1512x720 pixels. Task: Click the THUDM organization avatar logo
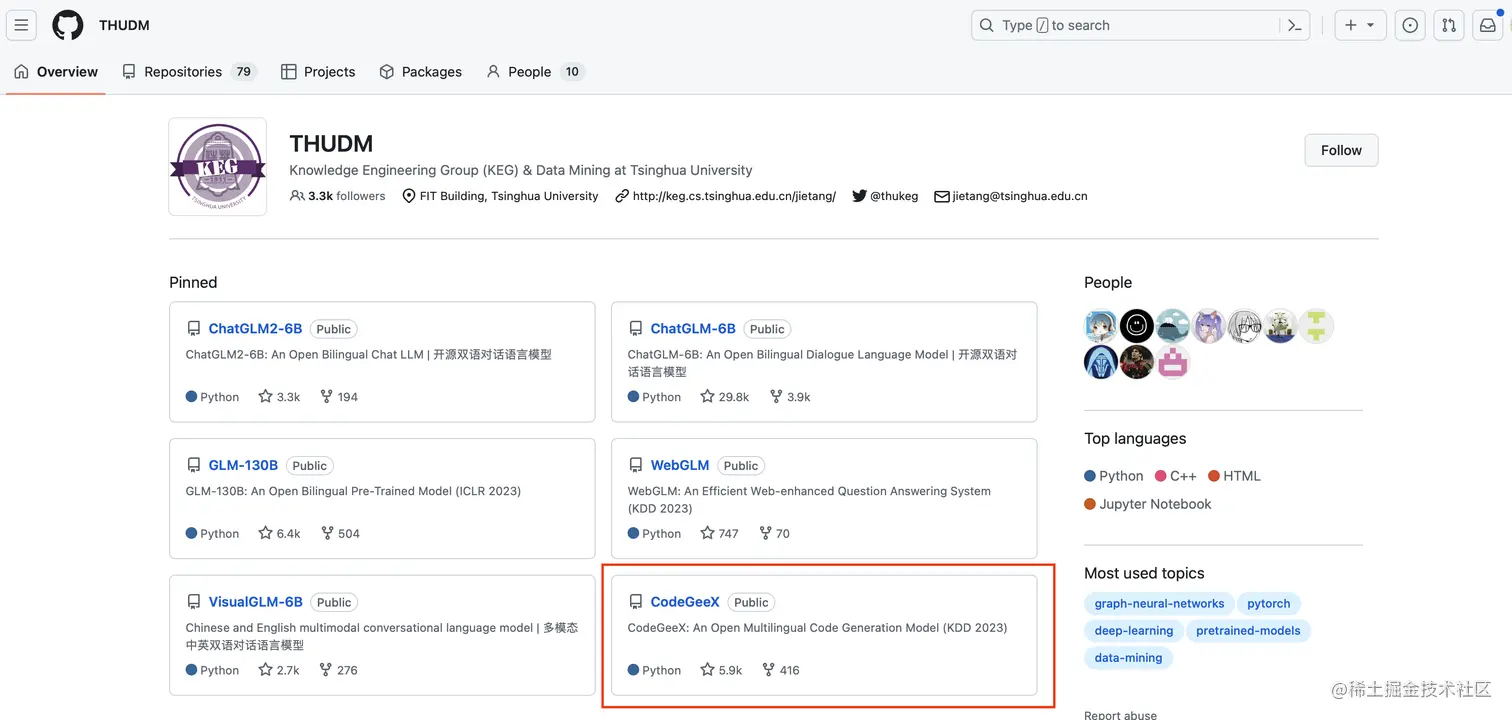point(218,167)
